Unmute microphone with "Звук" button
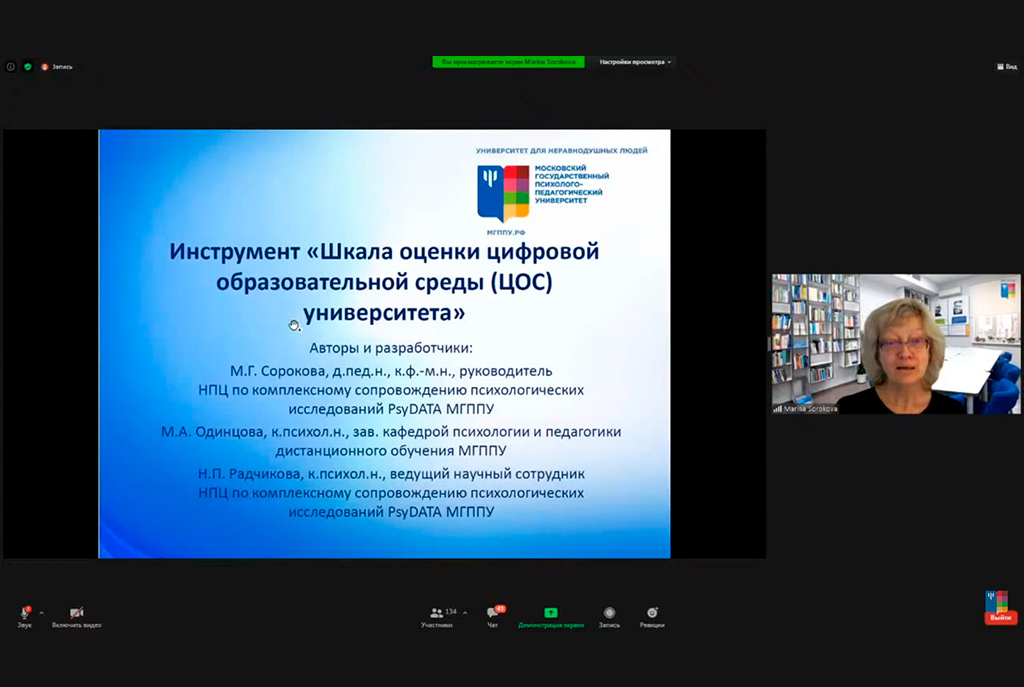This screenshot has height=687, width=1024. coord(25,616)
